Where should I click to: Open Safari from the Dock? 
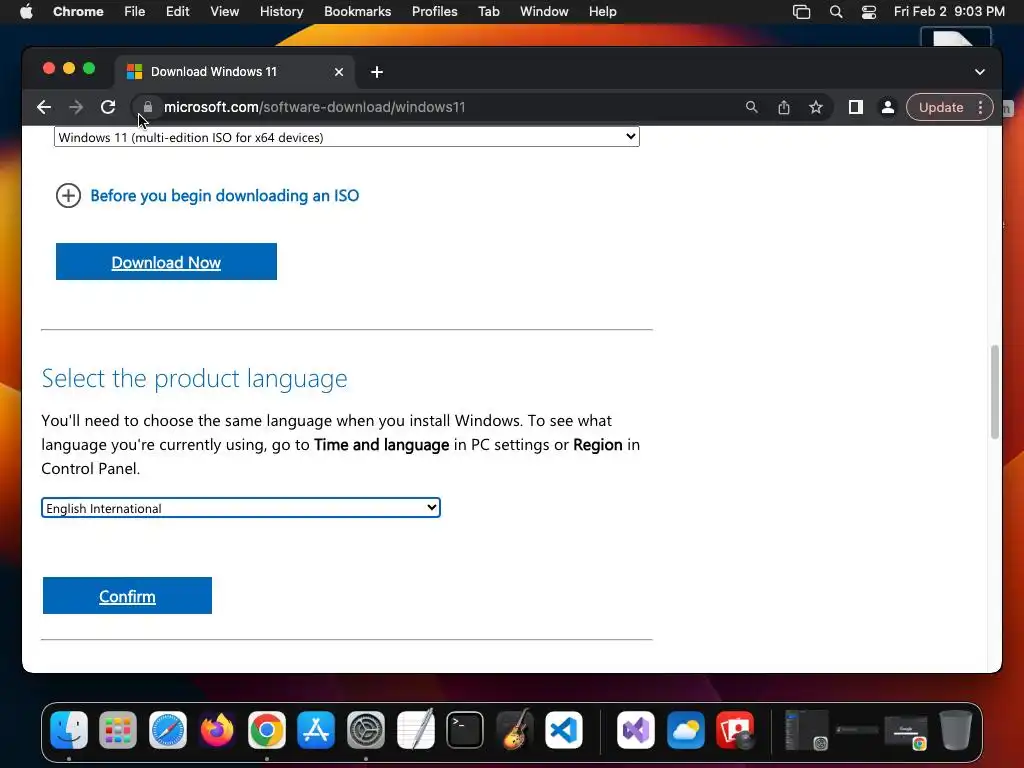click(168, 729)
